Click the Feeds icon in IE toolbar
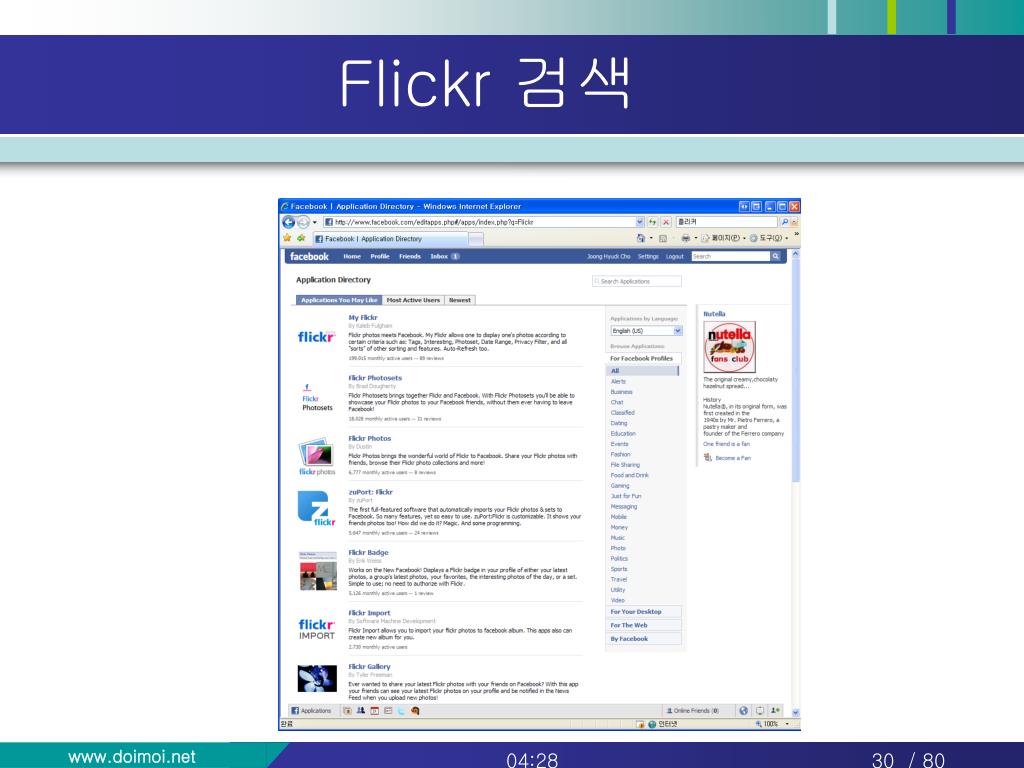Image resolution: width=1024 pixels, height=768 pixels. click(x=663, y=238)
